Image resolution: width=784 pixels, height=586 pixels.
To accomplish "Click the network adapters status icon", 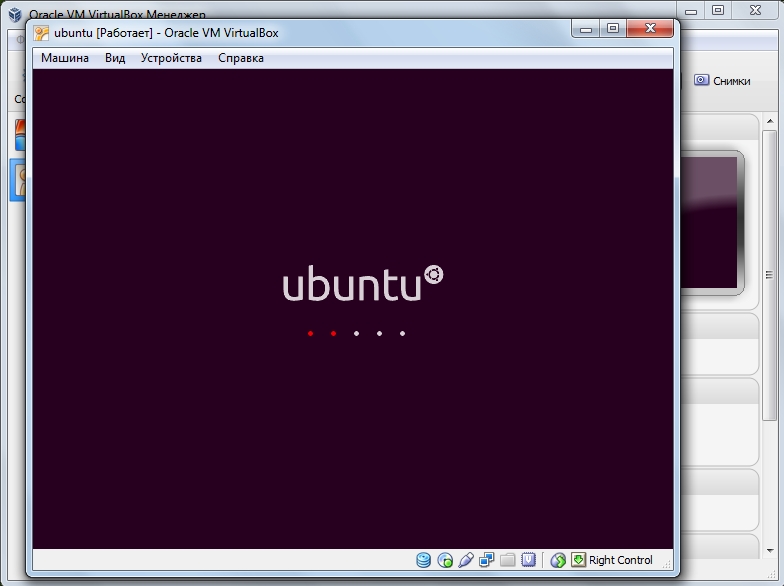I will pyautogui.click(x=486, y=560).
